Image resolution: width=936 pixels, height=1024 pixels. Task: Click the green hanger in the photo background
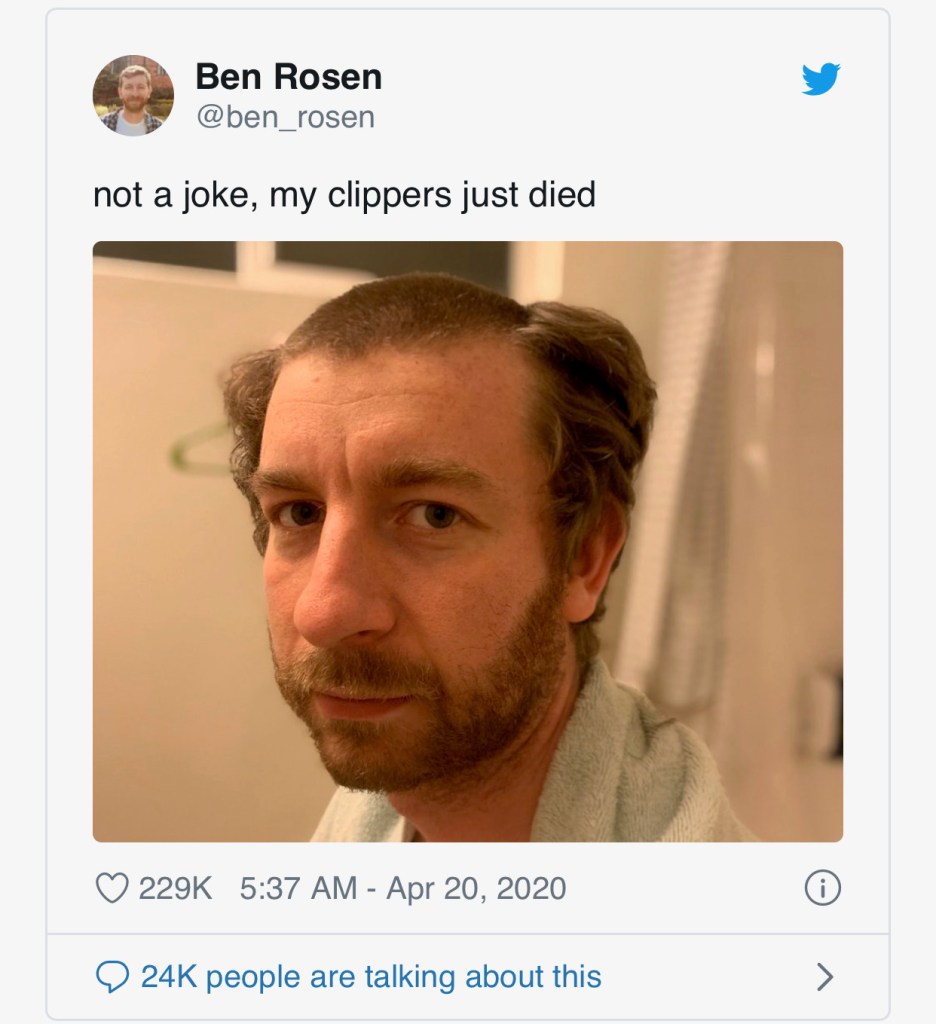tap(200, 450)
